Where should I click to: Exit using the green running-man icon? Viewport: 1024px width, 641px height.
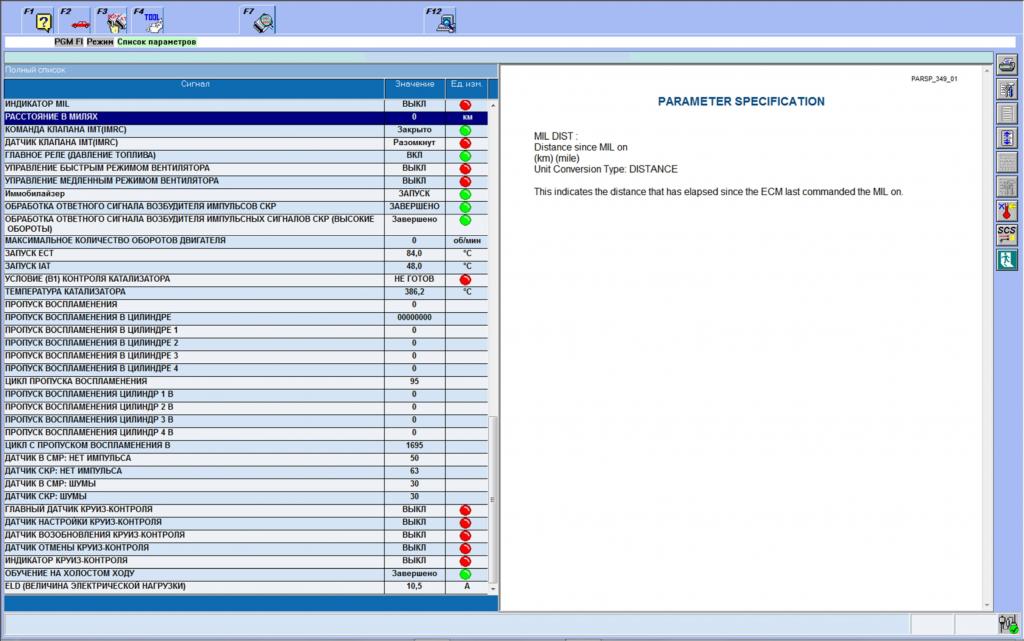[x=1007, y=259]
